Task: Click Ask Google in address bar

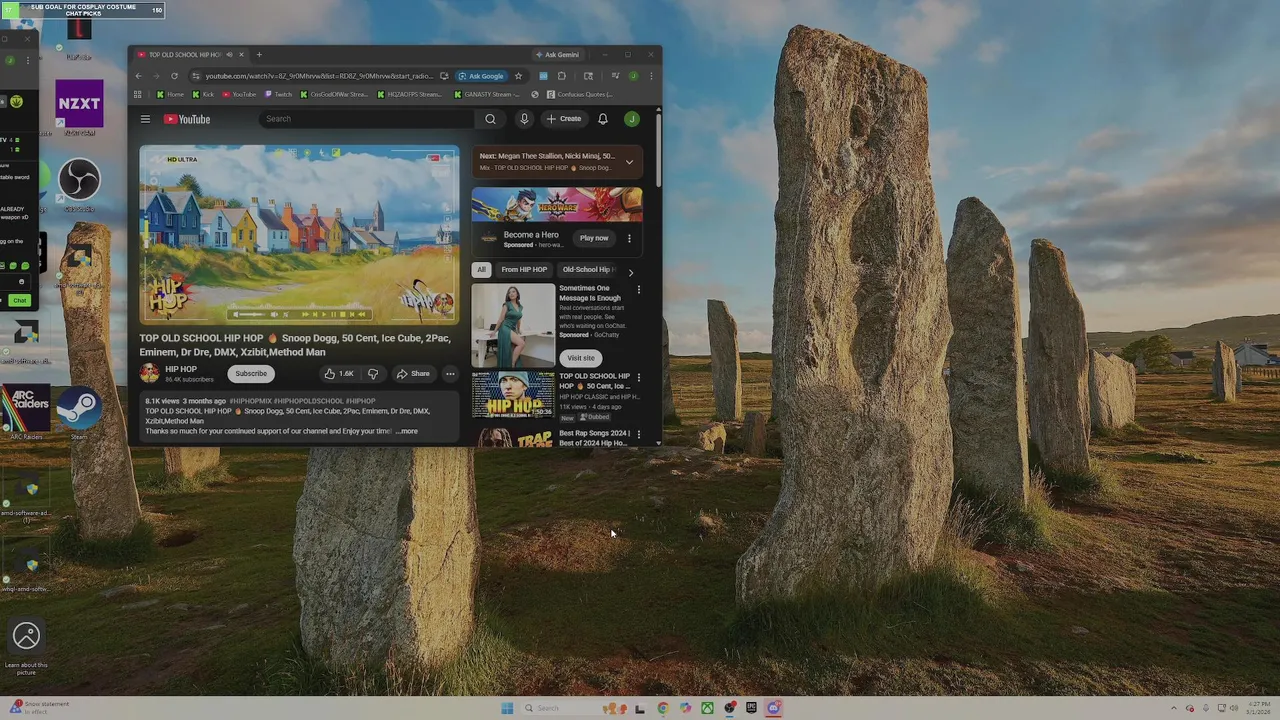Action: pyautogui.click(x=481, y=76)
